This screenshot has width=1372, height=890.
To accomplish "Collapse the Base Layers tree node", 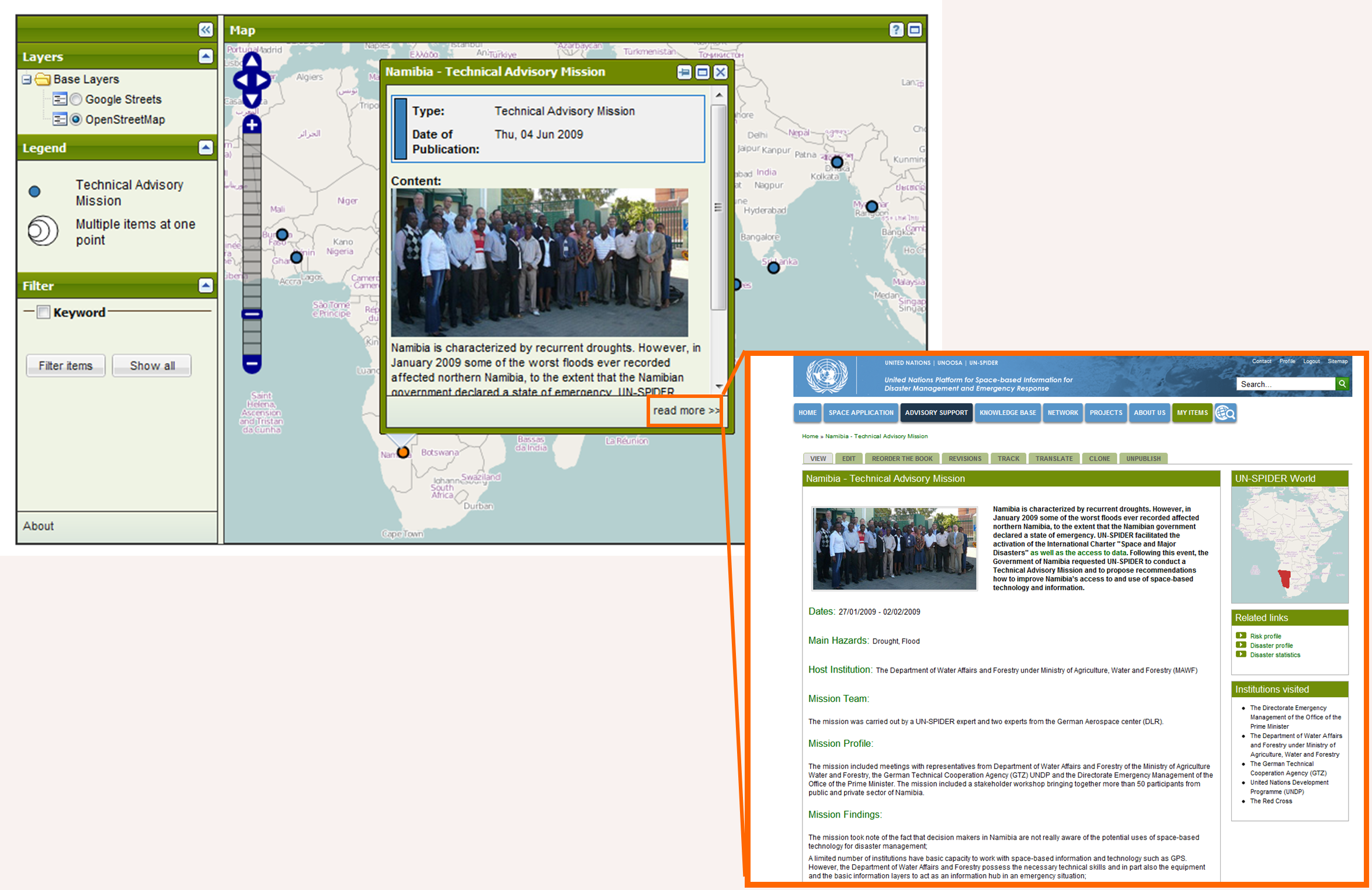I will pyautogui.click(x=27, y=79).
